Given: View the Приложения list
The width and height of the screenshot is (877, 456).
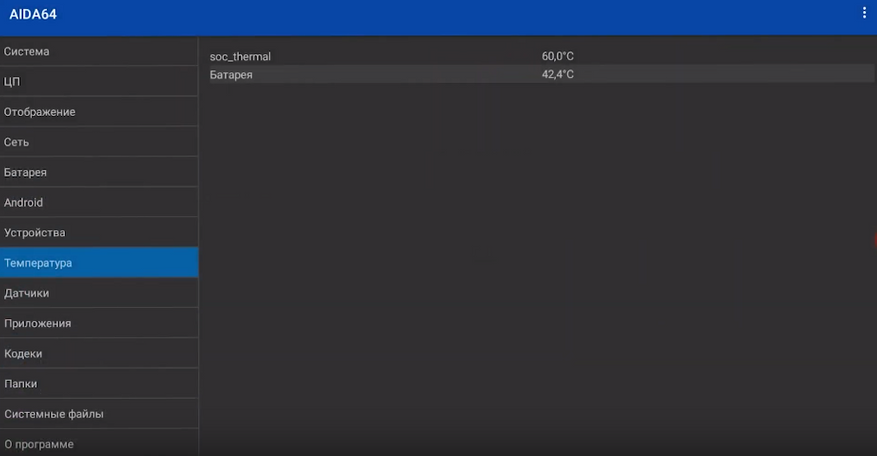Looking at the screenshot, I should 99,323.
